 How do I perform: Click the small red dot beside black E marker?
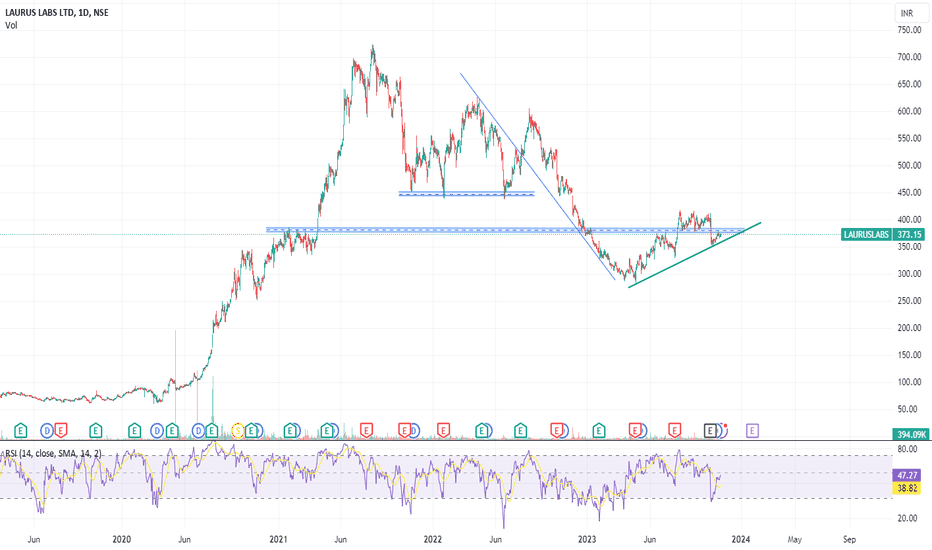click(726, 426)
